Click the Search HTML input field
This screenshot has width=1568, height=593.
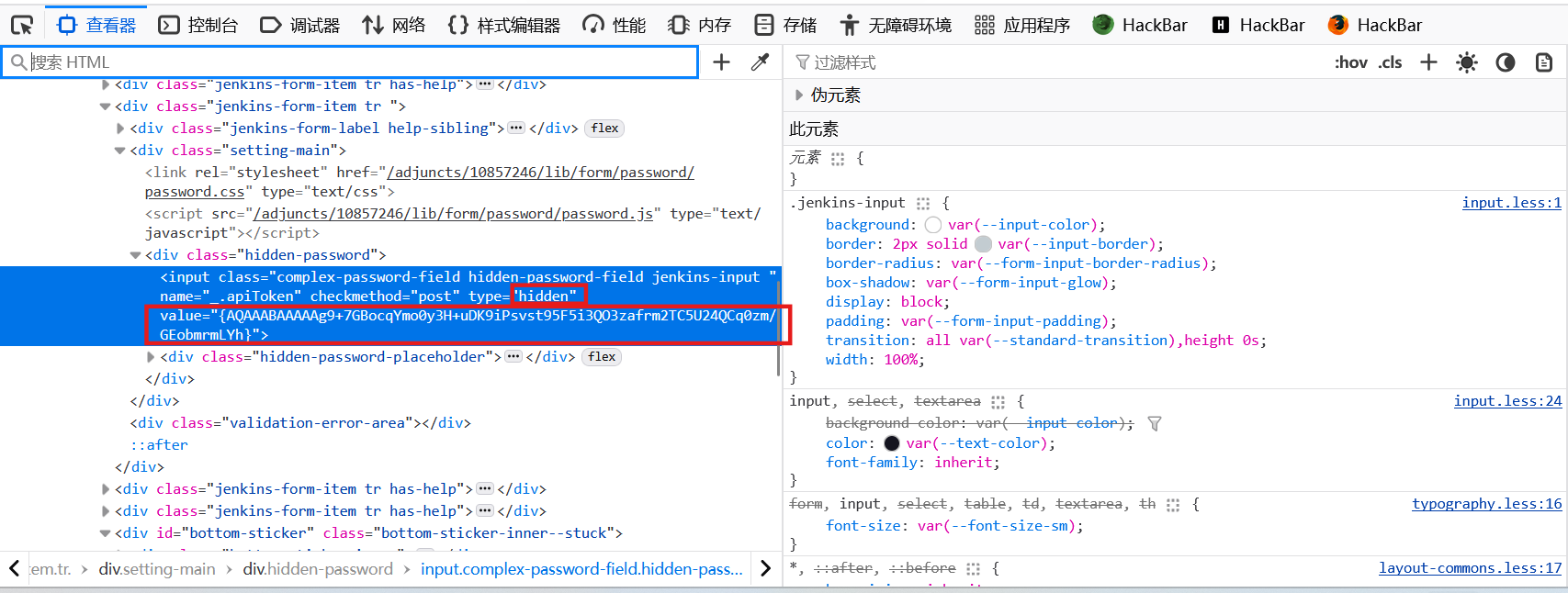349,62
